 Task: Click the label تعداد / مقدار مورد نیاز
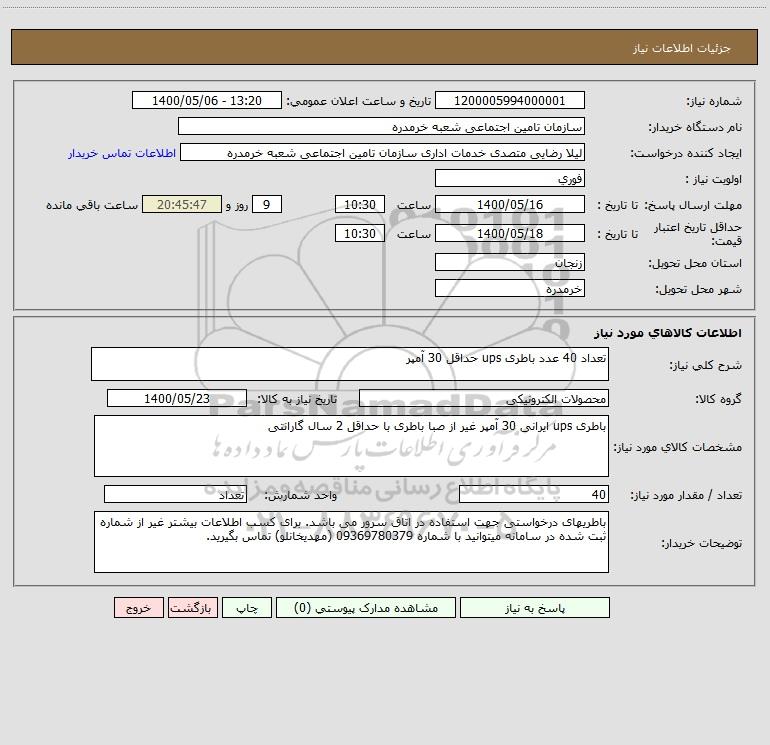click(686, 496)
